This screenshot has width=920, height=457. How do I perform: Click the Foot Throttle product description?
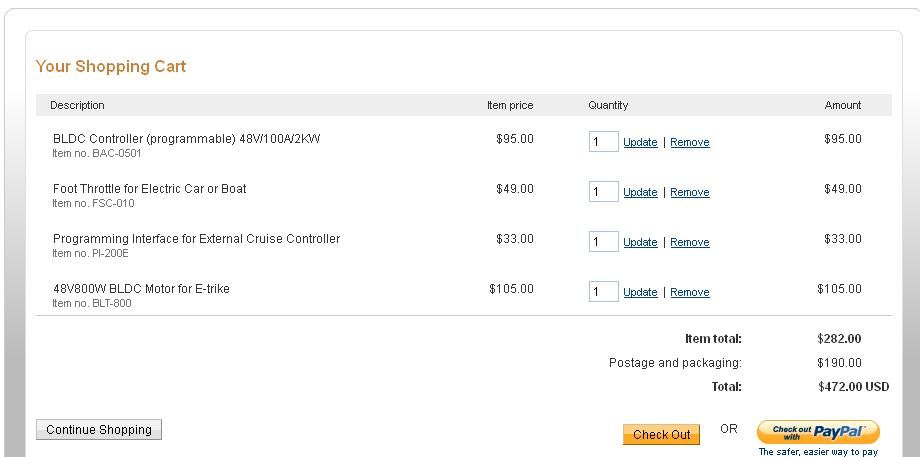tap(150, 189)
